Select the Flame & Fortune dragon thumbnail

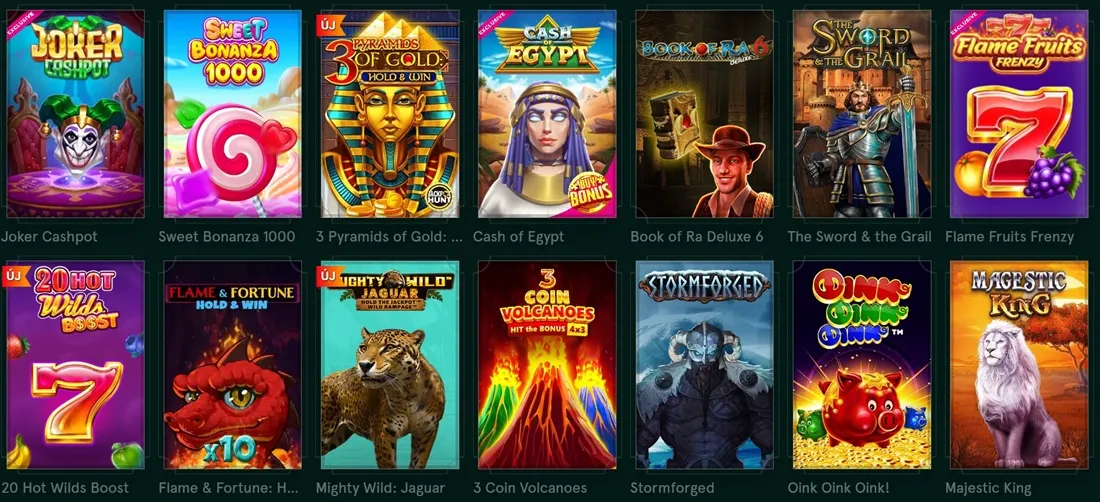point(233,365)
